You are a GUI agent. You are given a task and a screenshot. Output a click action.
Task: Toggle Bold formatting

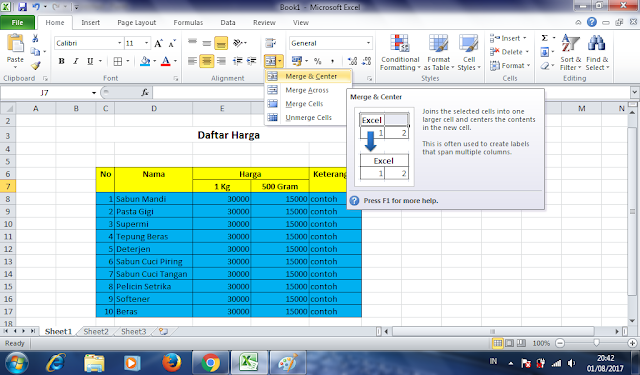pos(61,61)
